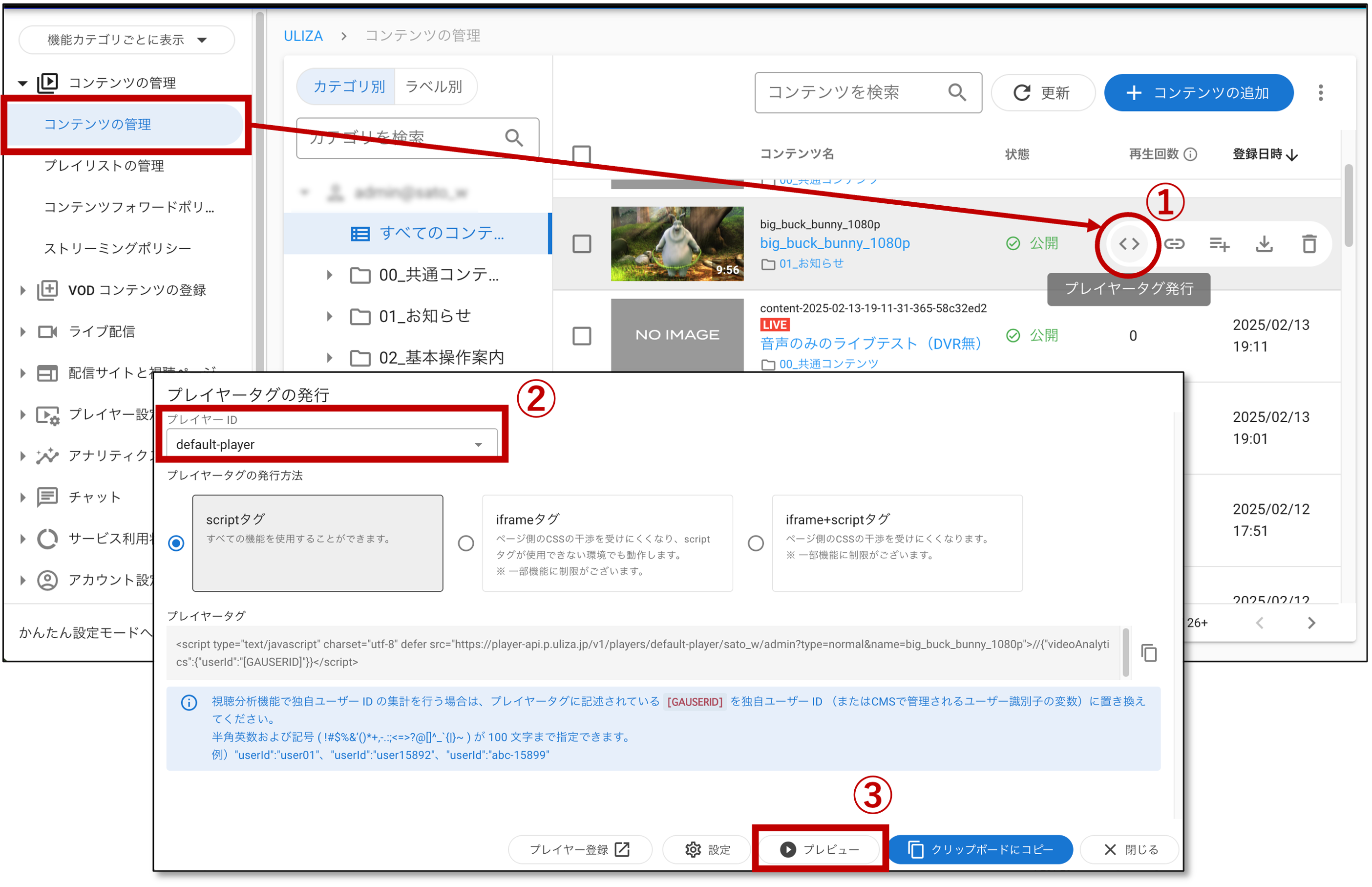Click the VOD content registration icon
This screenshot has height=887, width=1372.
[x=47, y=290]
